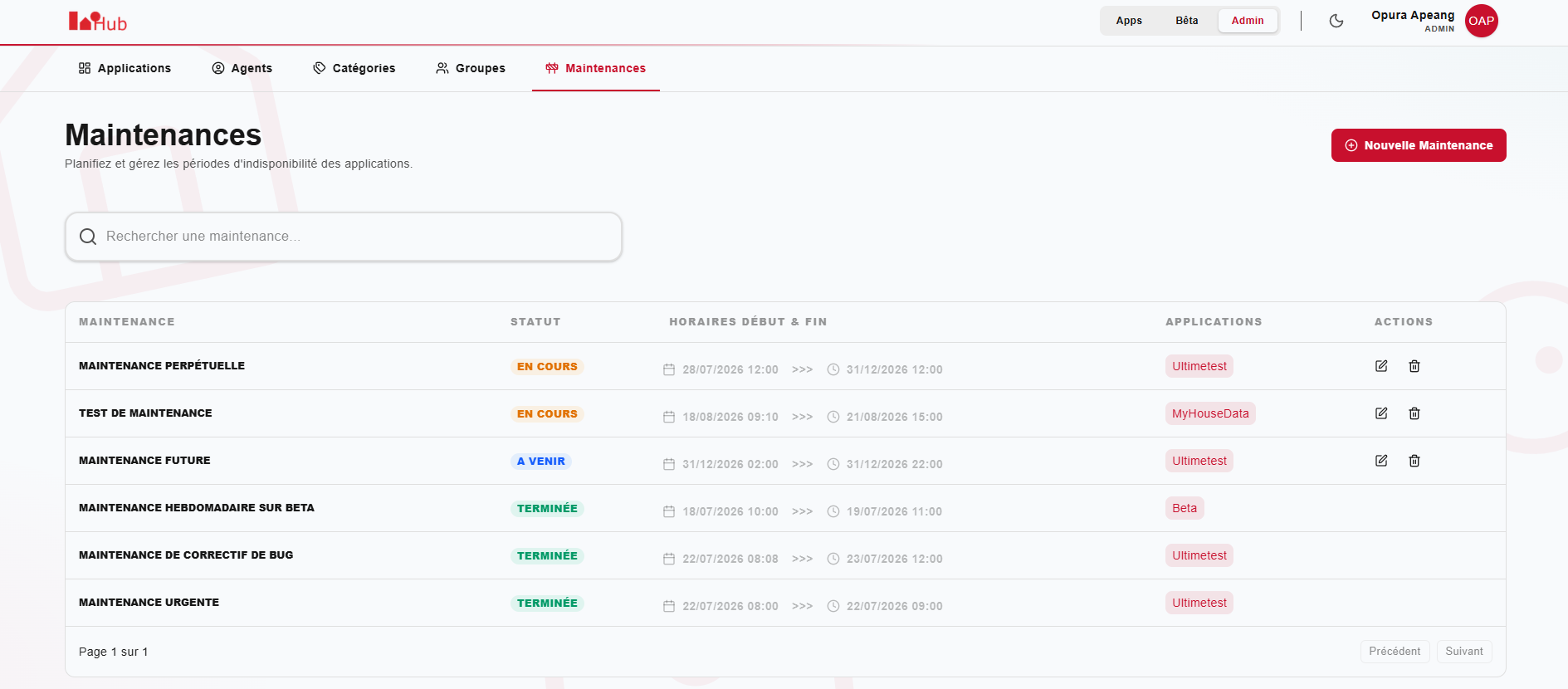Edit Test de Maintenance entry

click(1381, 413)
